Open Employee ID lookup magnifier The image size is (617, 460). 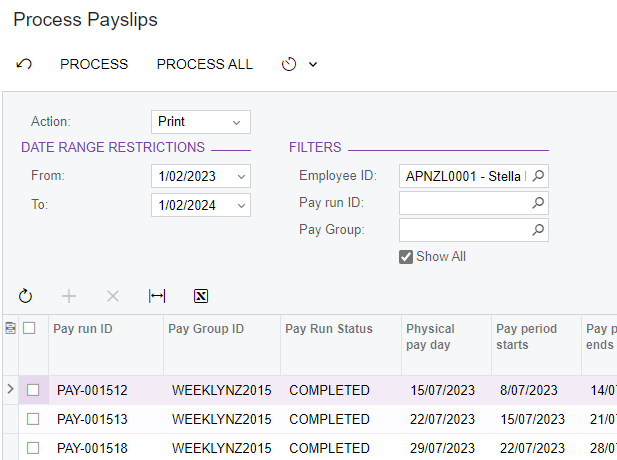pyautogui.click(x=538, y=176)
